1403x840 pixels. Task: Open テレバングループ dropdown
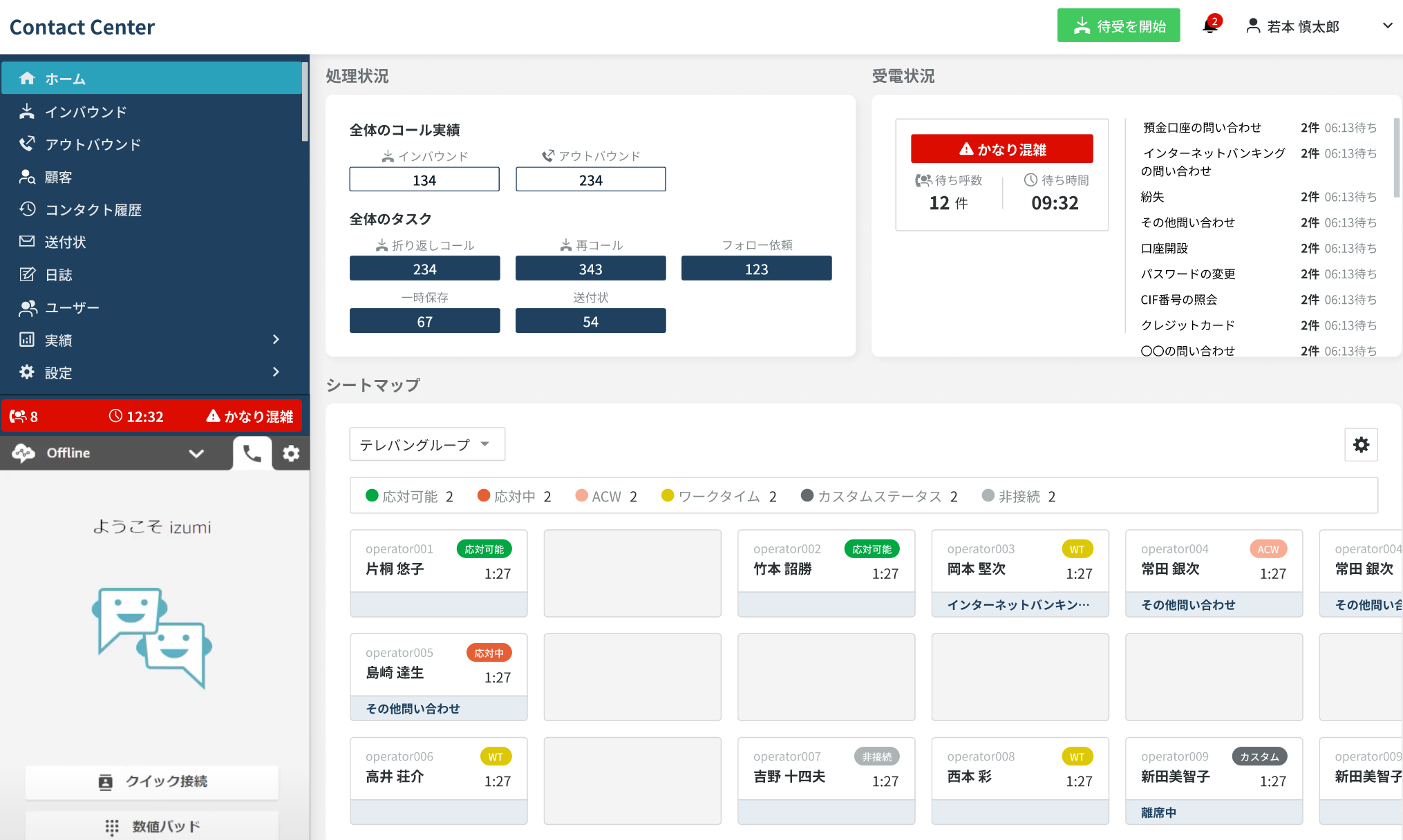pos(426,444)
